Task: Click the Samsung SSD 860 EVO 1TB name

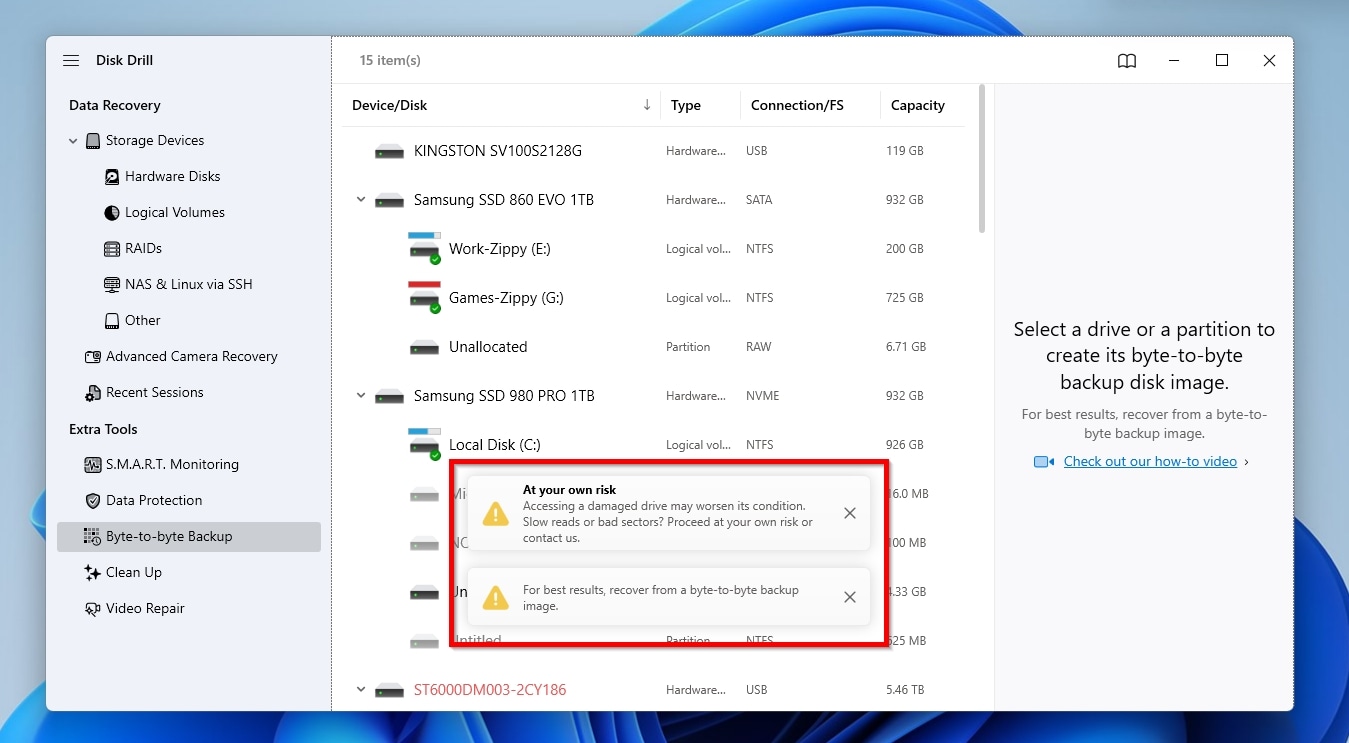Action: click(x=504, y=200)
